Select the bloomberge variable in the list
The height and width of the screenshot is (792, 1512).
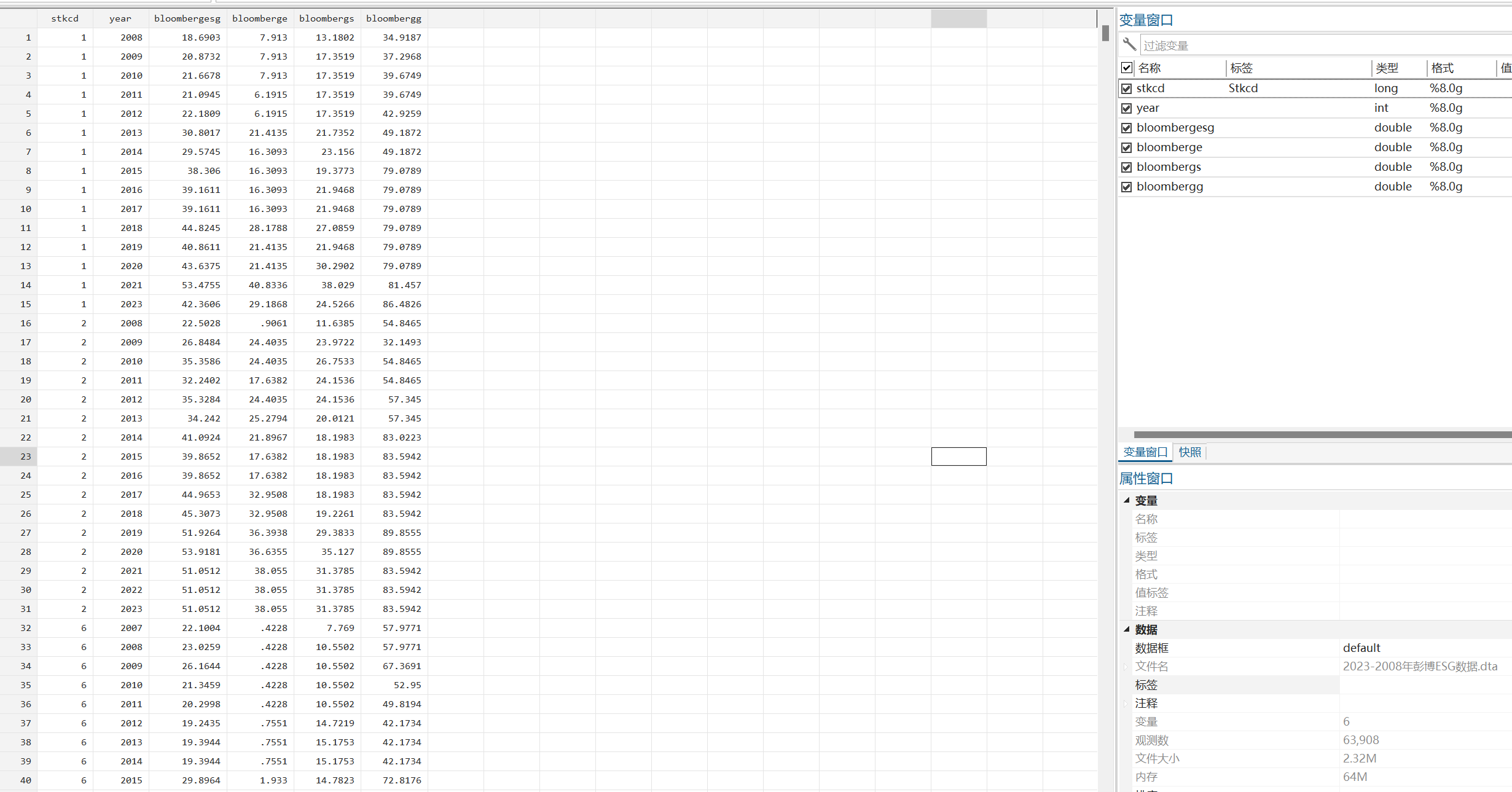[1169, 147]
